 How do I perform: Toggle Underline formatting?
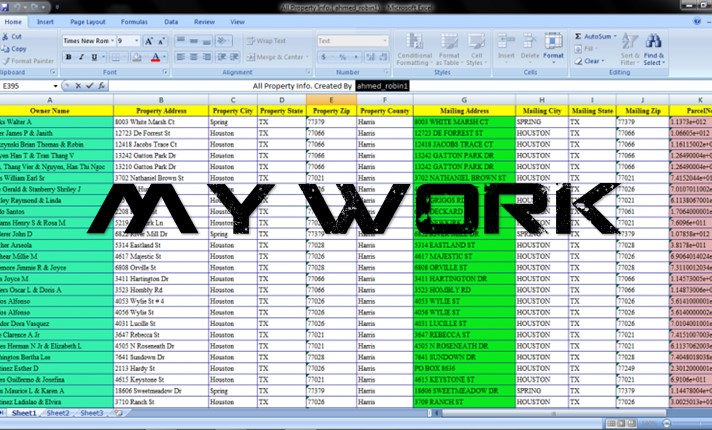point(94,57)
